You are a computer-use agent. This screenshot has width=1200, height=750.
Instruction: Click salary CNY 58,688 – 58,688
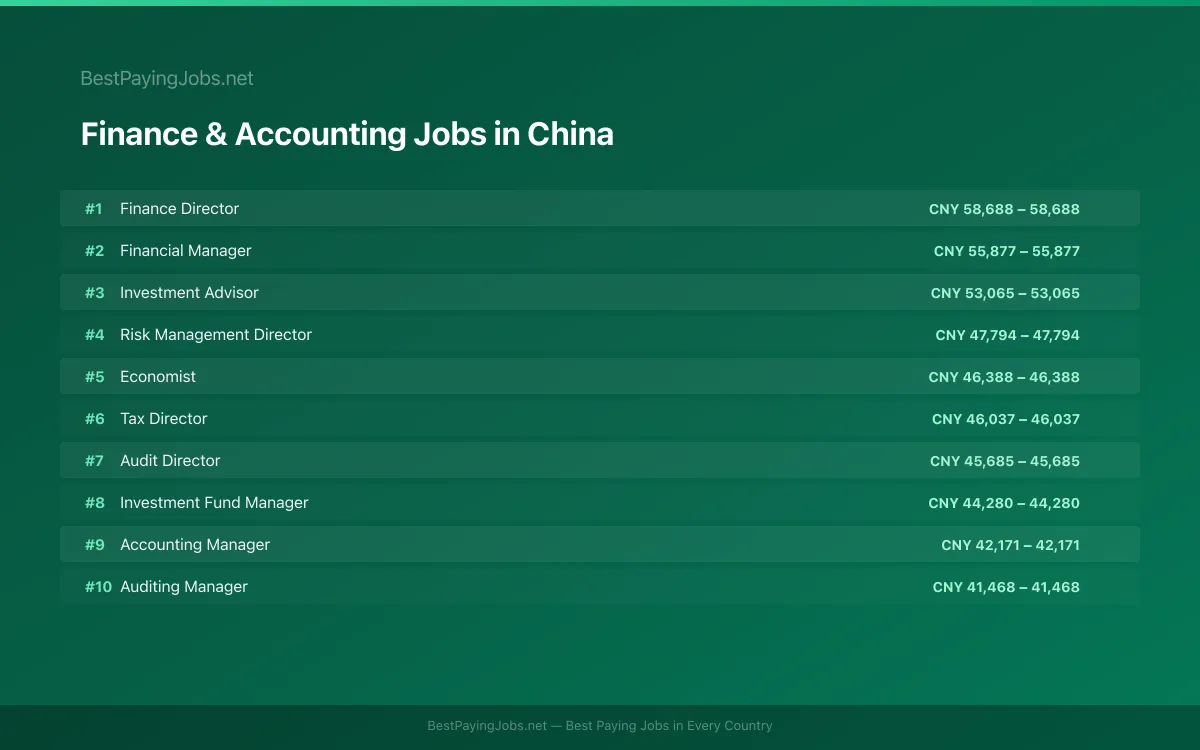(x=1004, y=209)
